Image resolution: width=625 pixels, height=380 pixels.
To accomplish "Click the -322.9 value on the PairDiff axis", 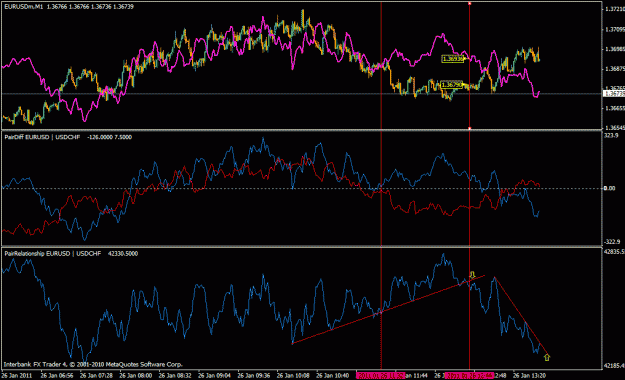I will (x=612, y=242).
